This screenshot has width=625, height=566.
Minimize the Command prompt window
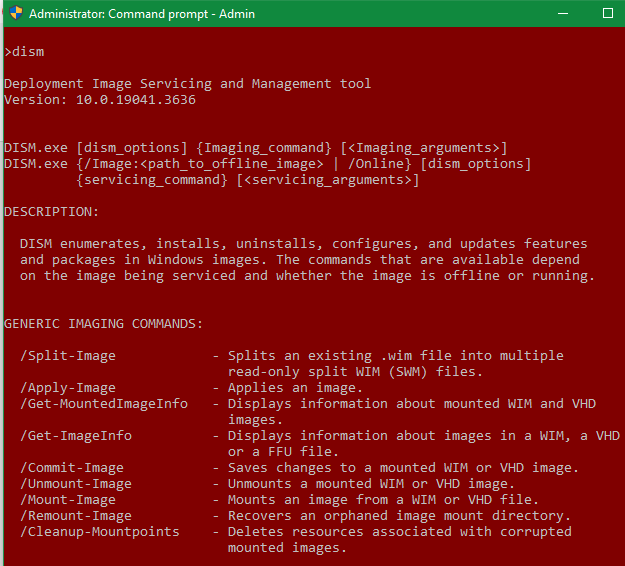point(563,14)
